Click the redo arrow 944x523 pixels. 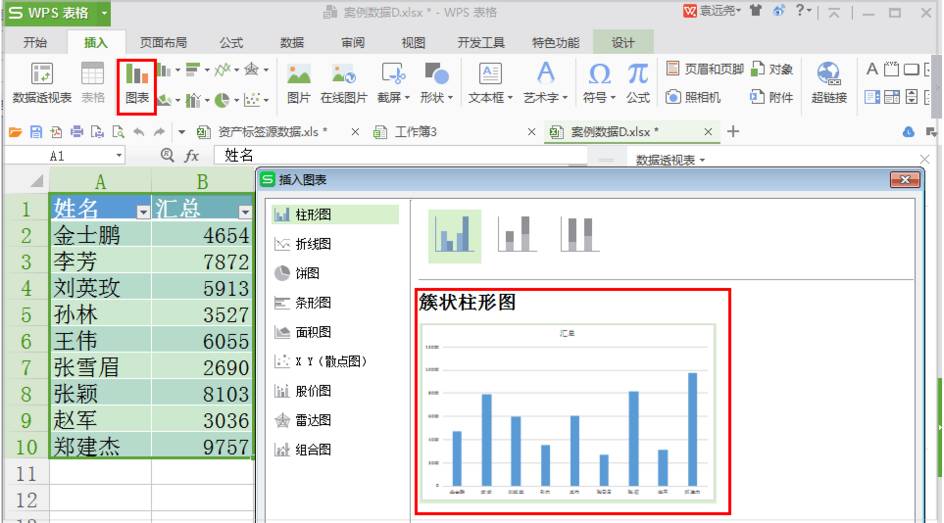160,132
